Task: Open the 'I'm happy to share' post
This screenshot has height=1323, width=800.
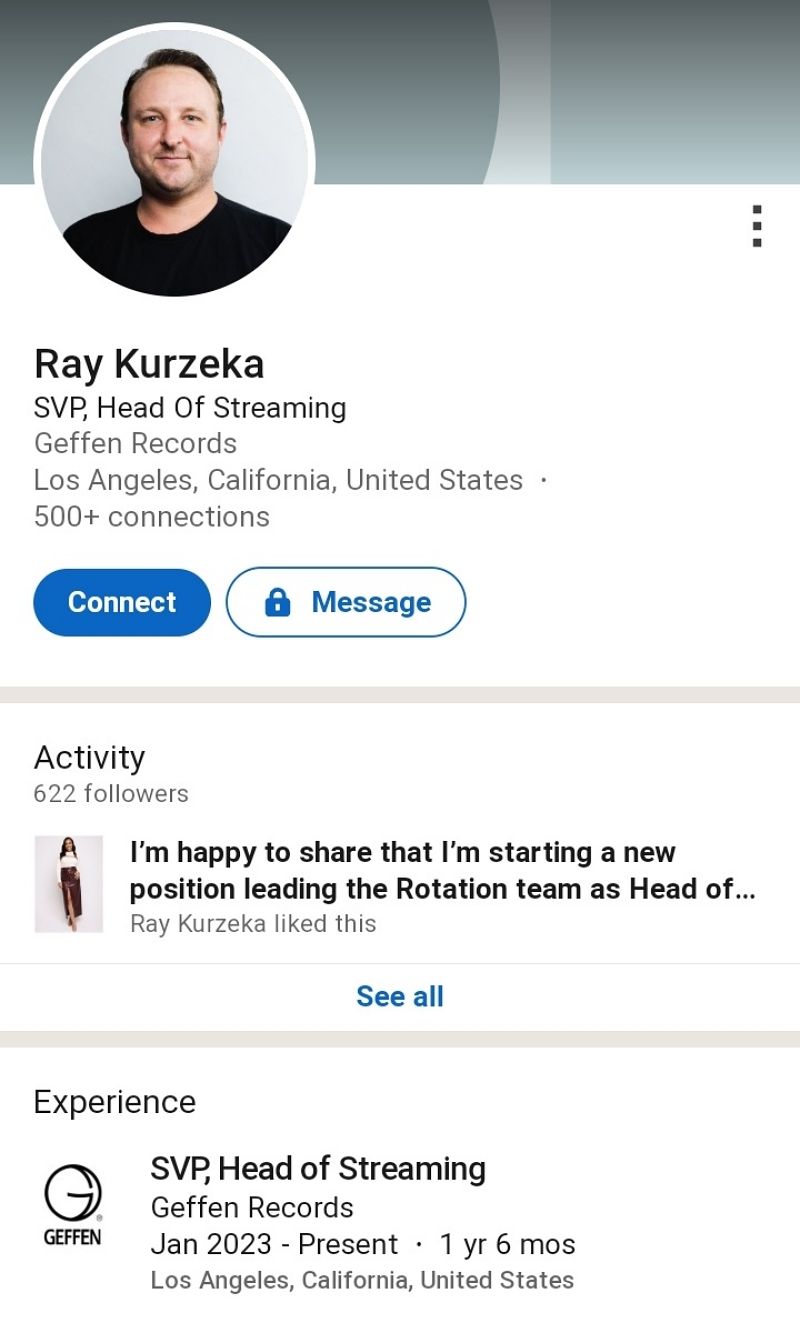Action: tap(442, 870)
